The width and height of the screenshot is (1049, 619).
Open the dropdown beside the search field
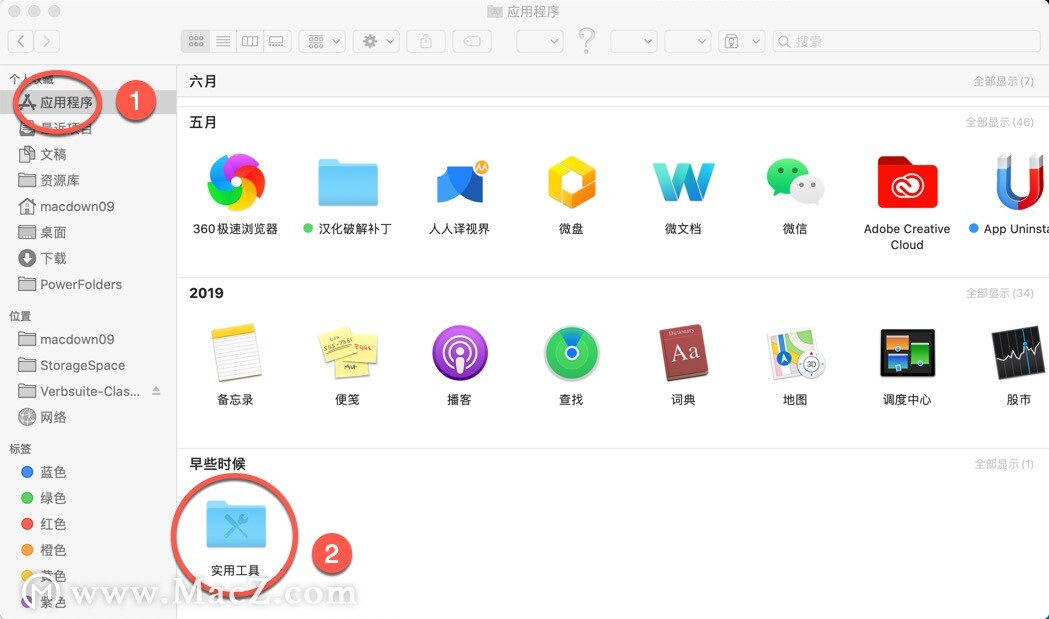(741, 41)
